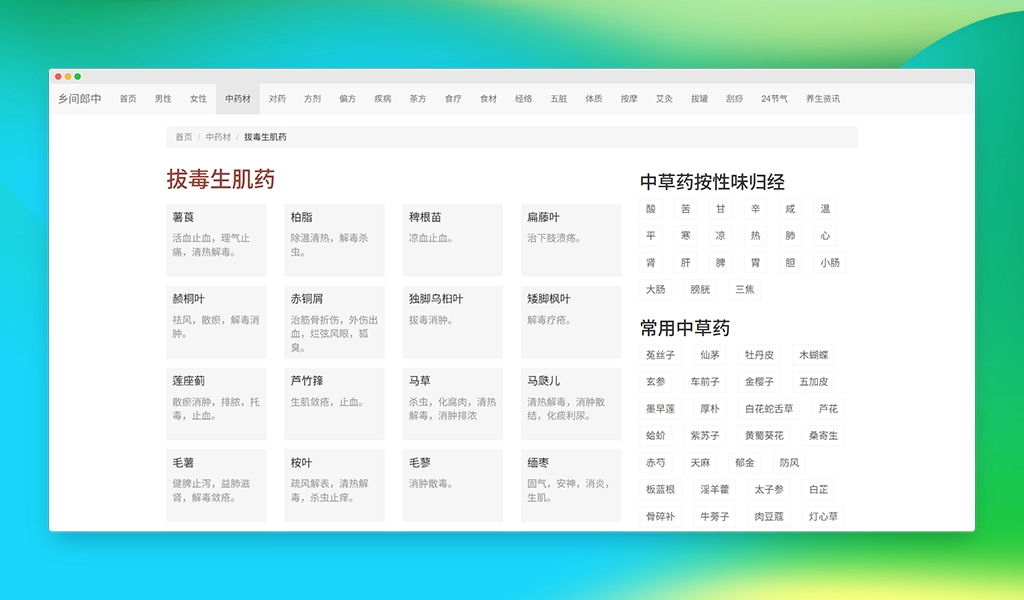1024x600 pixels.
Task: Click the 拔毒生肌药 page heading
Action: [221, 180]
